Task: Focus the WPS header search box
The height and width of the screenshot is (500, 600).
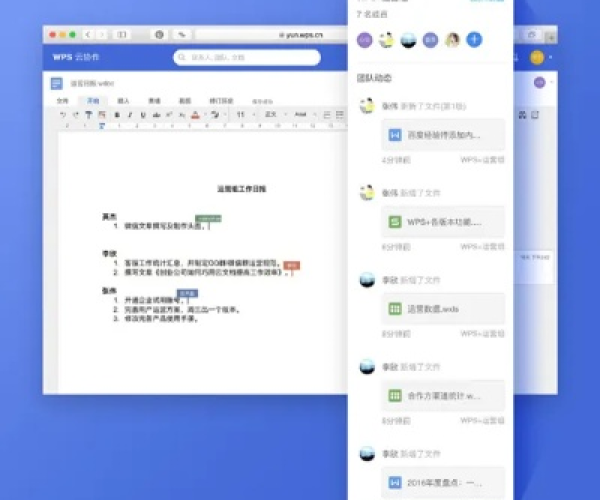Action: [247, 57]
